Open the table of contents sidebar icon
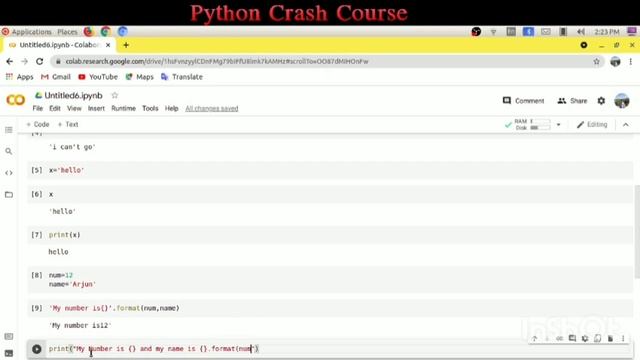Image resolution: width=640 pixels, height=360 pixels. (9, 130)
